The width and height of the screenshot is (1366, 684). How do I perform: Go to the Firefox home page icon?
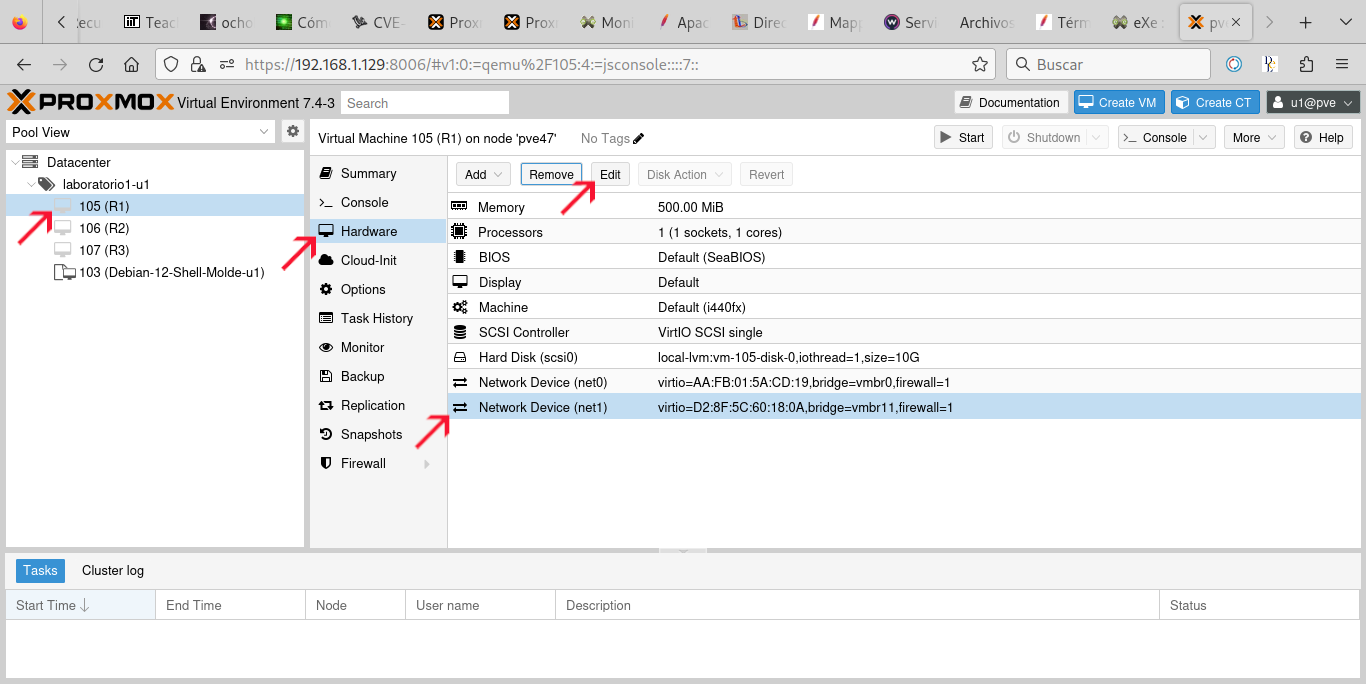[131, 64]
